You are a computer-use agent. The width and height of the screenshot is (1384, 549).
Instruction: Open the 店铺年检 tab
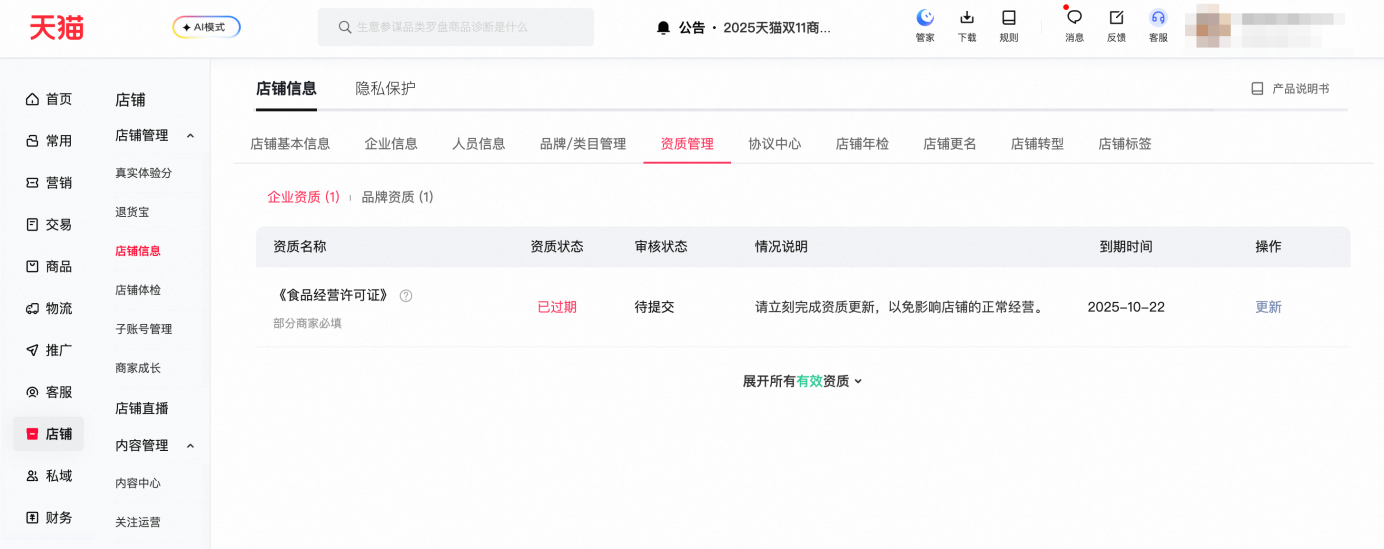coord(862,144)
